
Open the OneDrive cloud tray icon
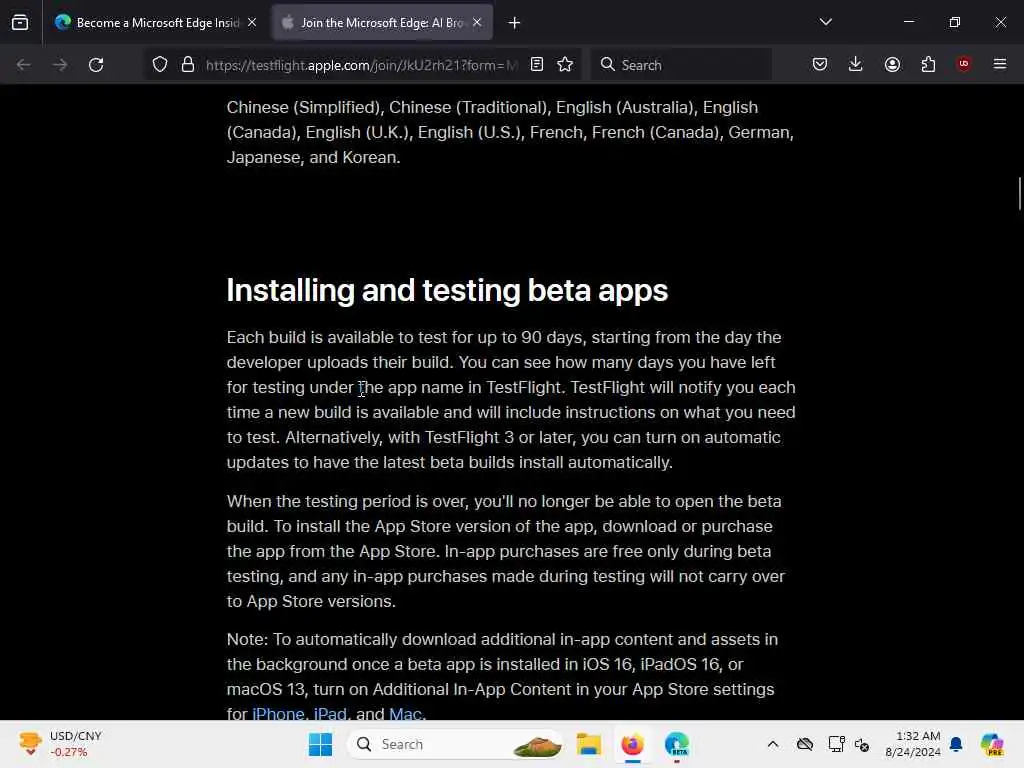click(805, 744)
